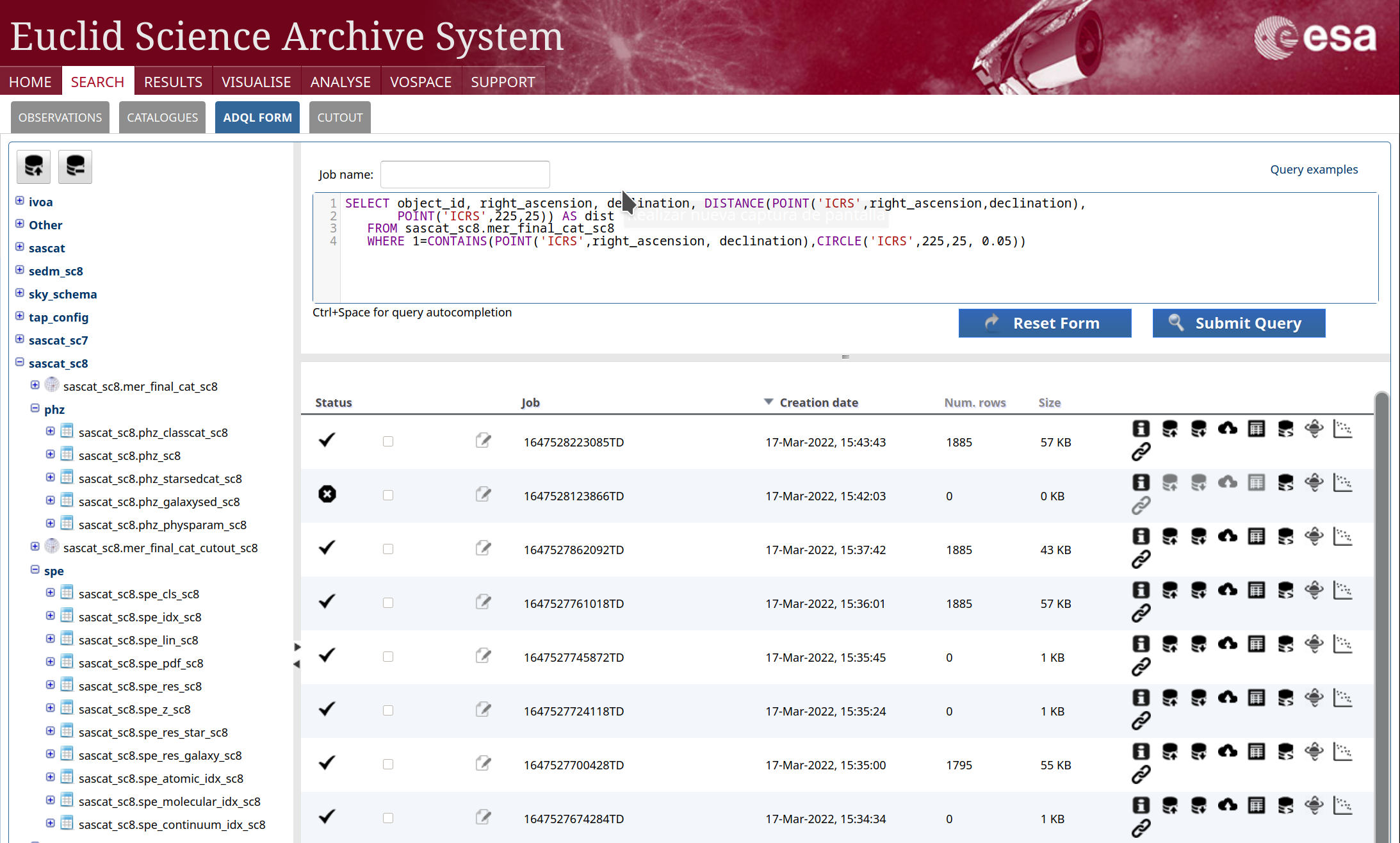Click the Reset Form button
The image size is (1400, 843).
click(x=1045, y=323)
